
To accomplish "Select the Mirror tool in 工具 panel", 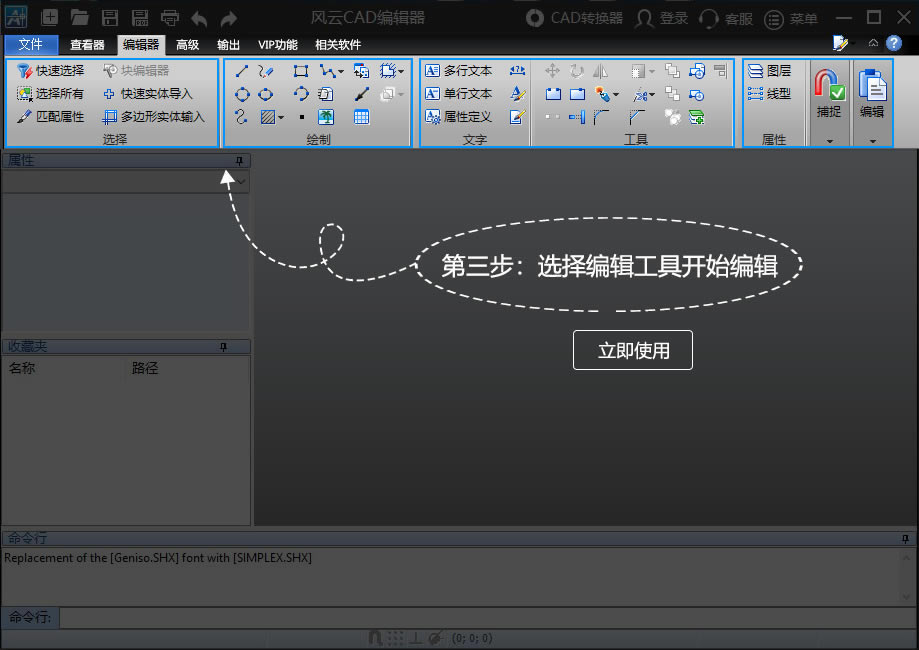I will coord(601,72).
